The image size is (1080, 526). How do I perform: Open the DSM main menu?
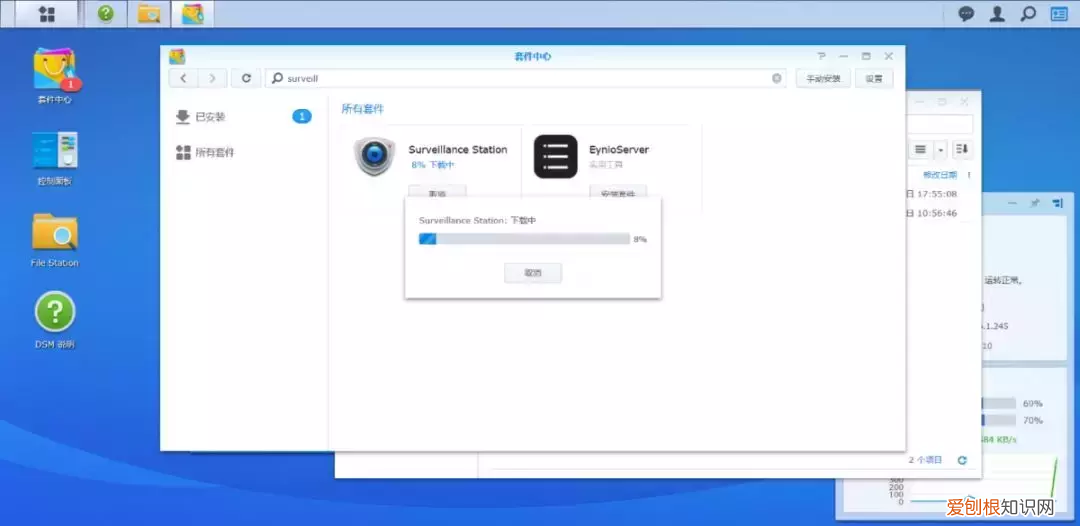[47, 14]
